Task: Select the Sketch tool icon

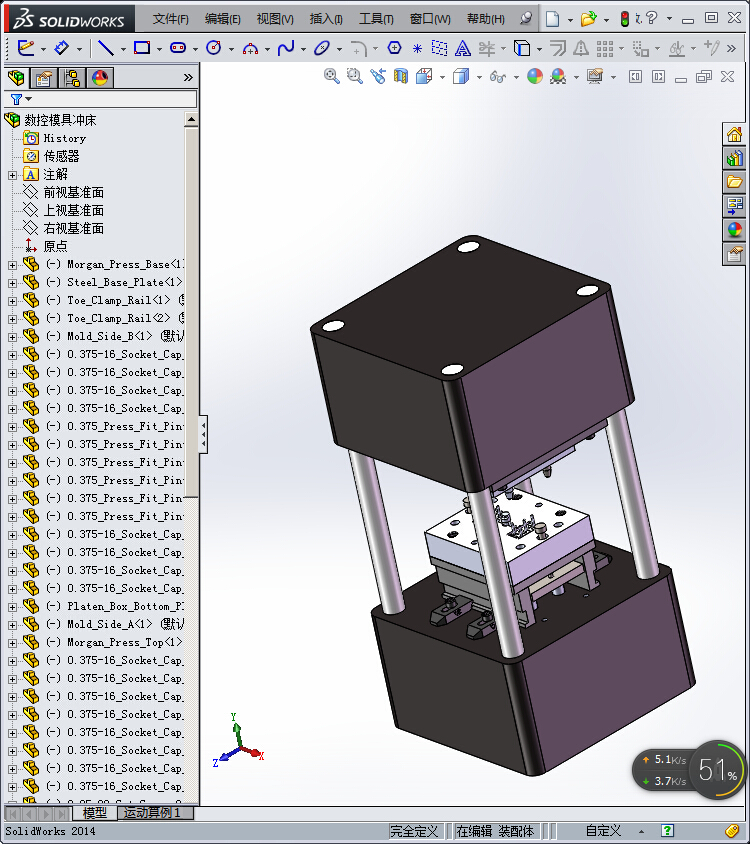Action: pos(25,48)
